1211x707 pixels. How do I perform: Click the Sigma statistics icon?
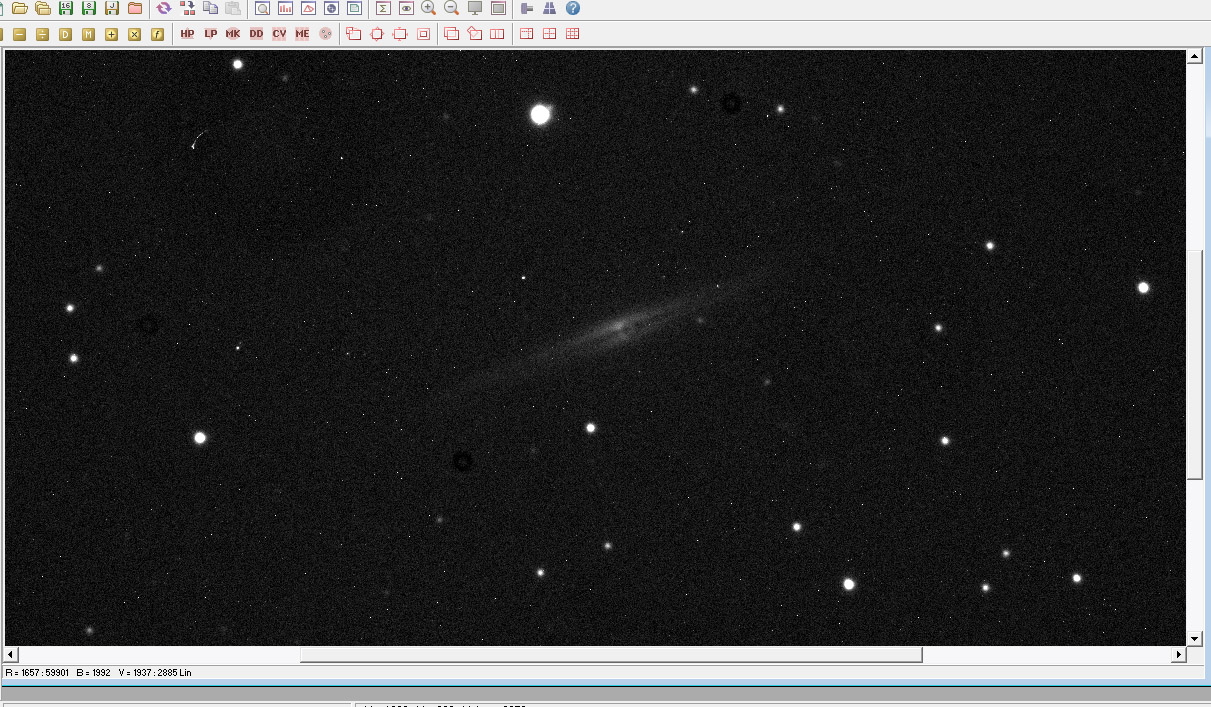[x=383, y=8]
